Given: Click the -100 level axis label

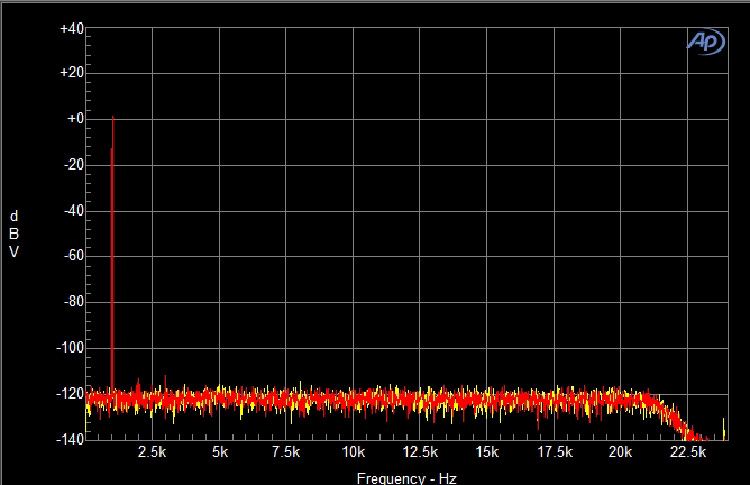Looking at the screenshot, I should click(x=68, y=347).
